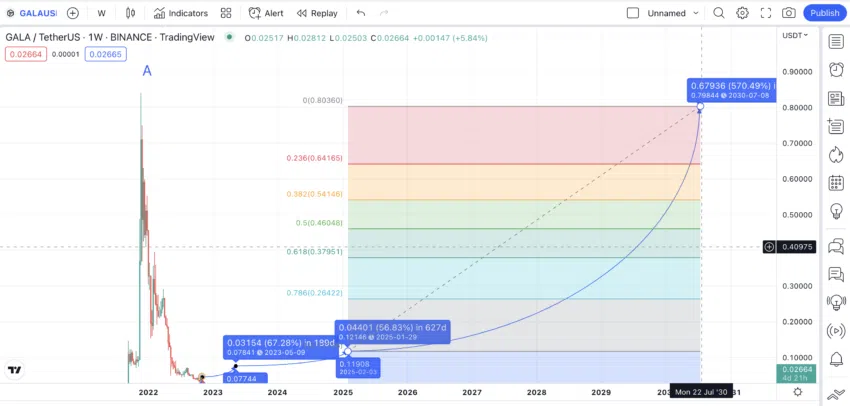Image resolution: width=850 pixels, height=406 pixels.
Task: Open the layout grid templates icon
Action: [x=226, y=13]
